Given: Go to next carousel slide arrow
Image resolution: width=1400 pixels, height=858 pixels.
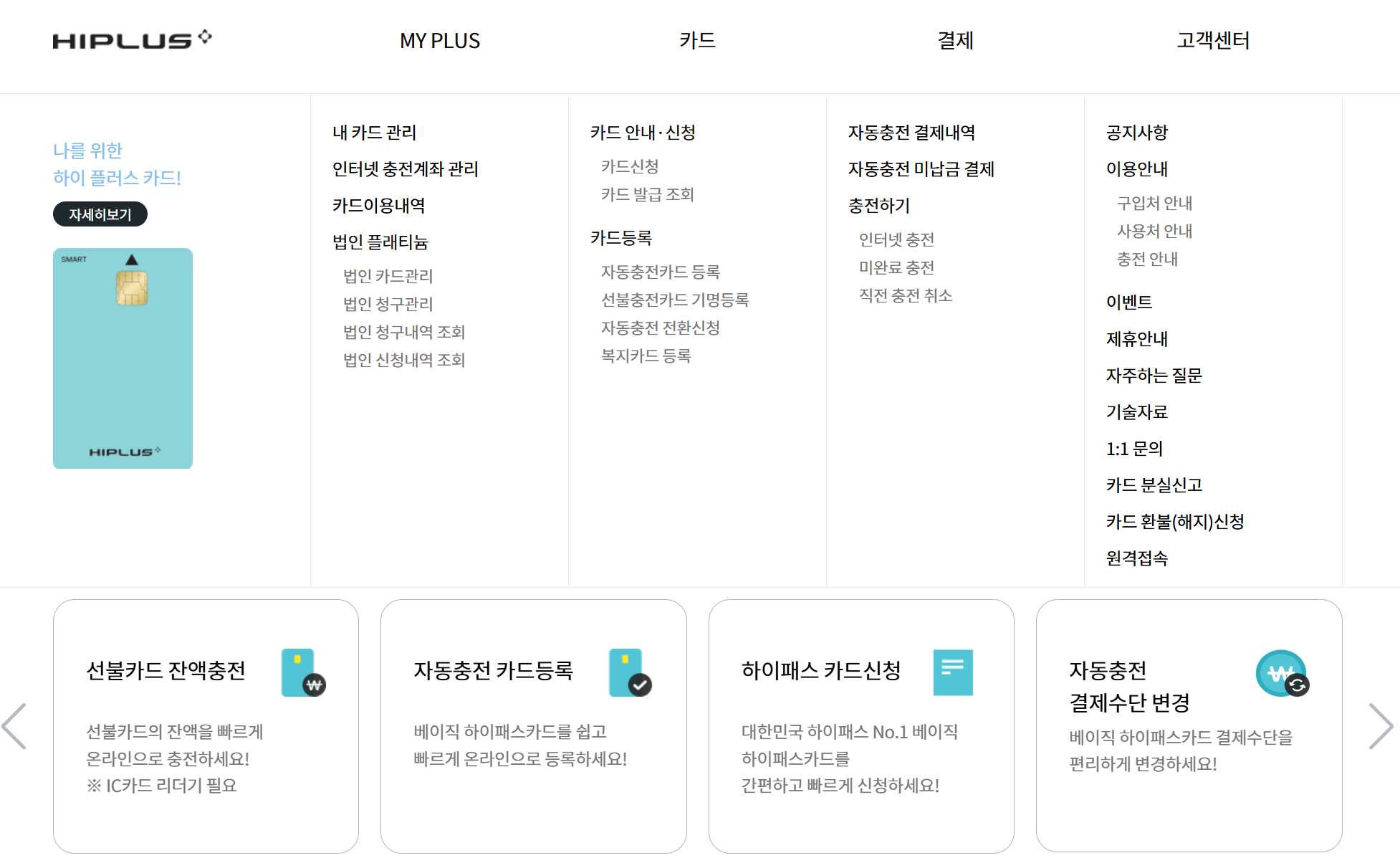Looking at the screenshot, I should (x=1380, y=726).
